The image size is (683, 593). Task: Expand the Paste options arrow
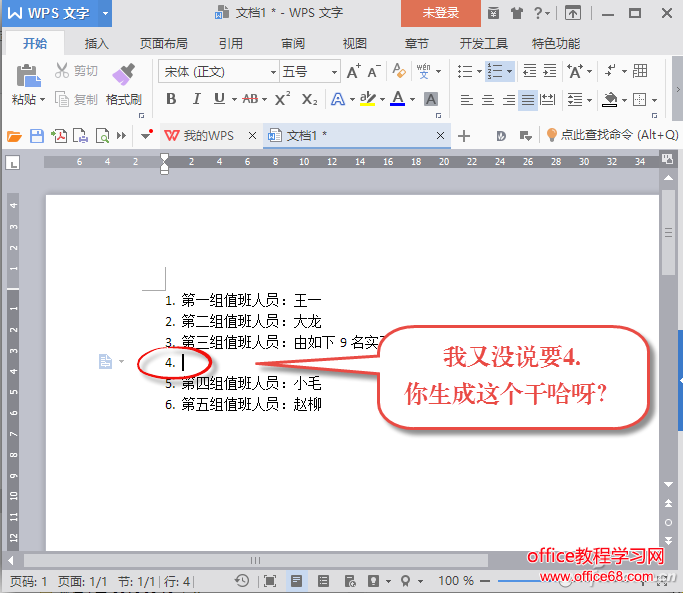(x=42, y=100)
